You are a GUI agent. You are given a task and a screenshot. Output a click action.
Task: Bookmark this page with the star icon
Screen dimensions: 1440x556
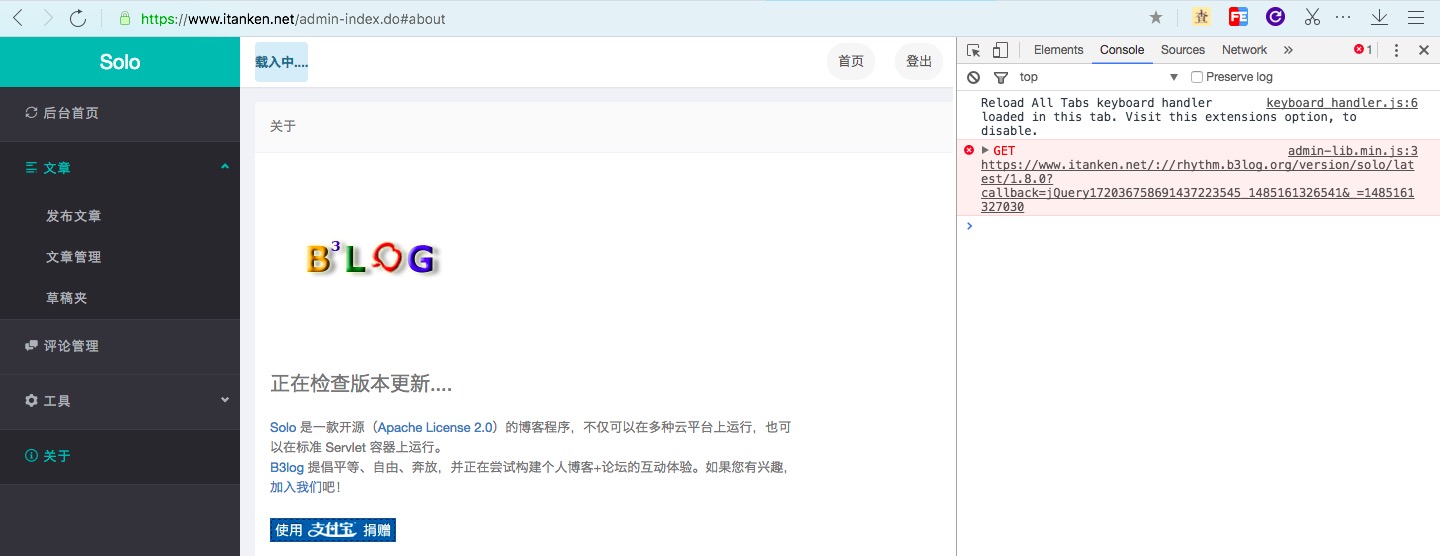(1156, 17)
